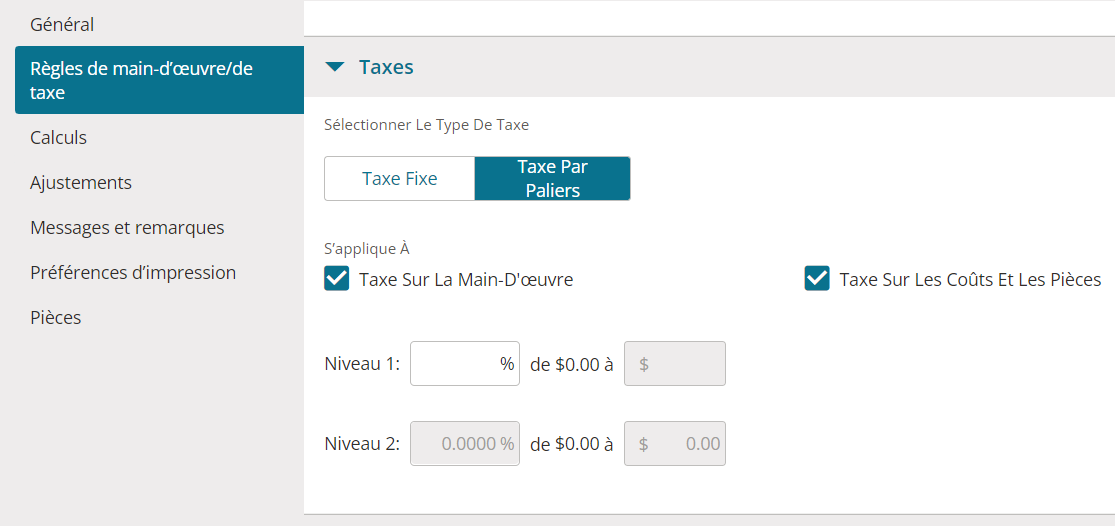This screenshot has height=526, width=1116.
Task: Click the Niveau 2 percentage field
Action: [x=464, y=443]
